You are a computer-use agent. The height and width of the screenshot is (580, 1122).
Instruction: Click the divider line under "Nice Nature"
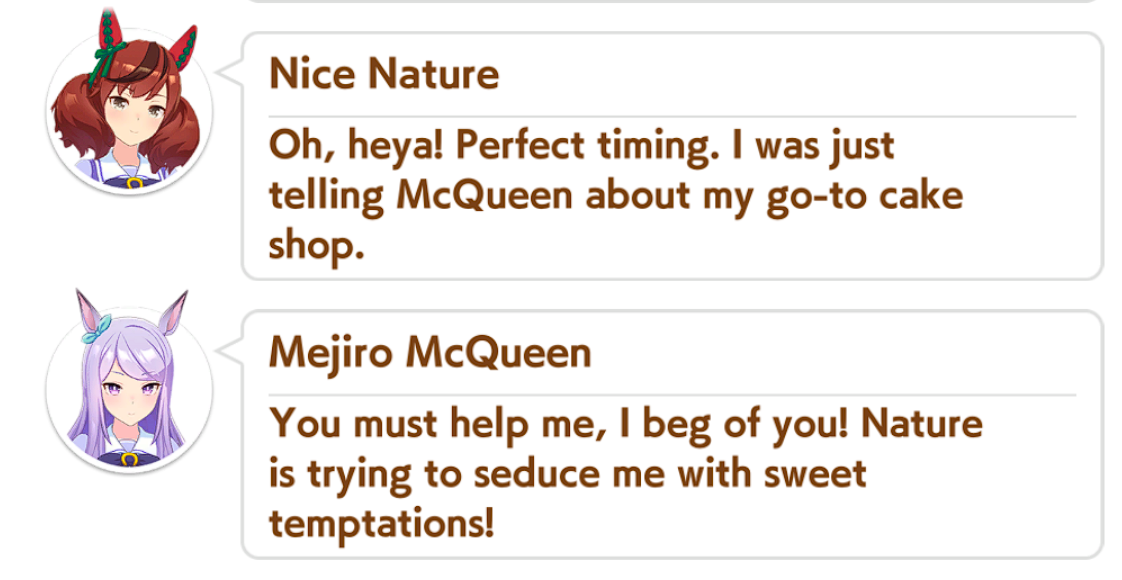[x=673, y=116]
